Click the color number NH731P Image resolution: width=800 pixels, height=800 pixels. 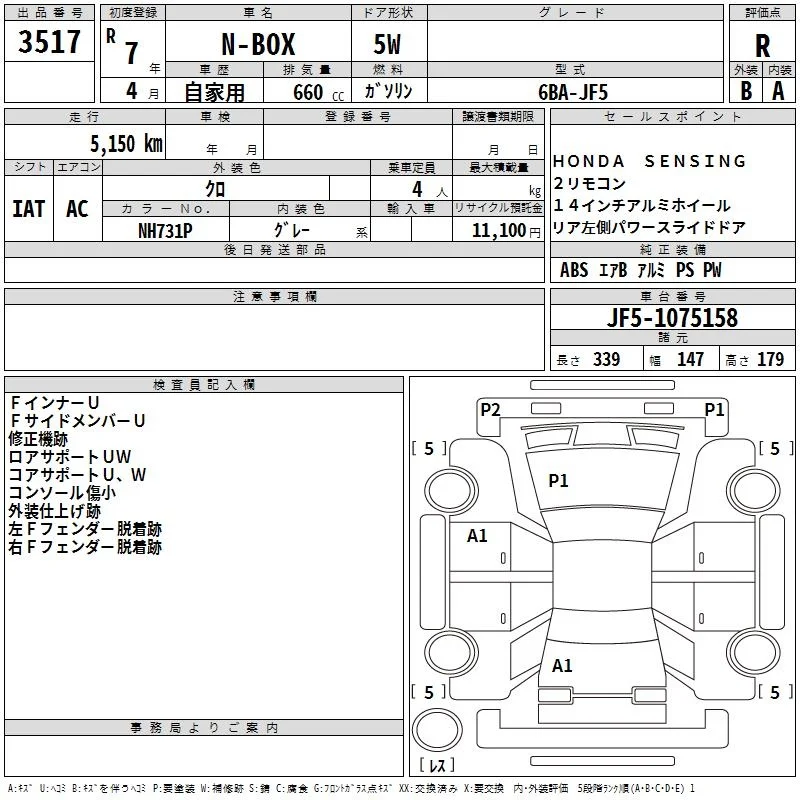pos(165,231)
